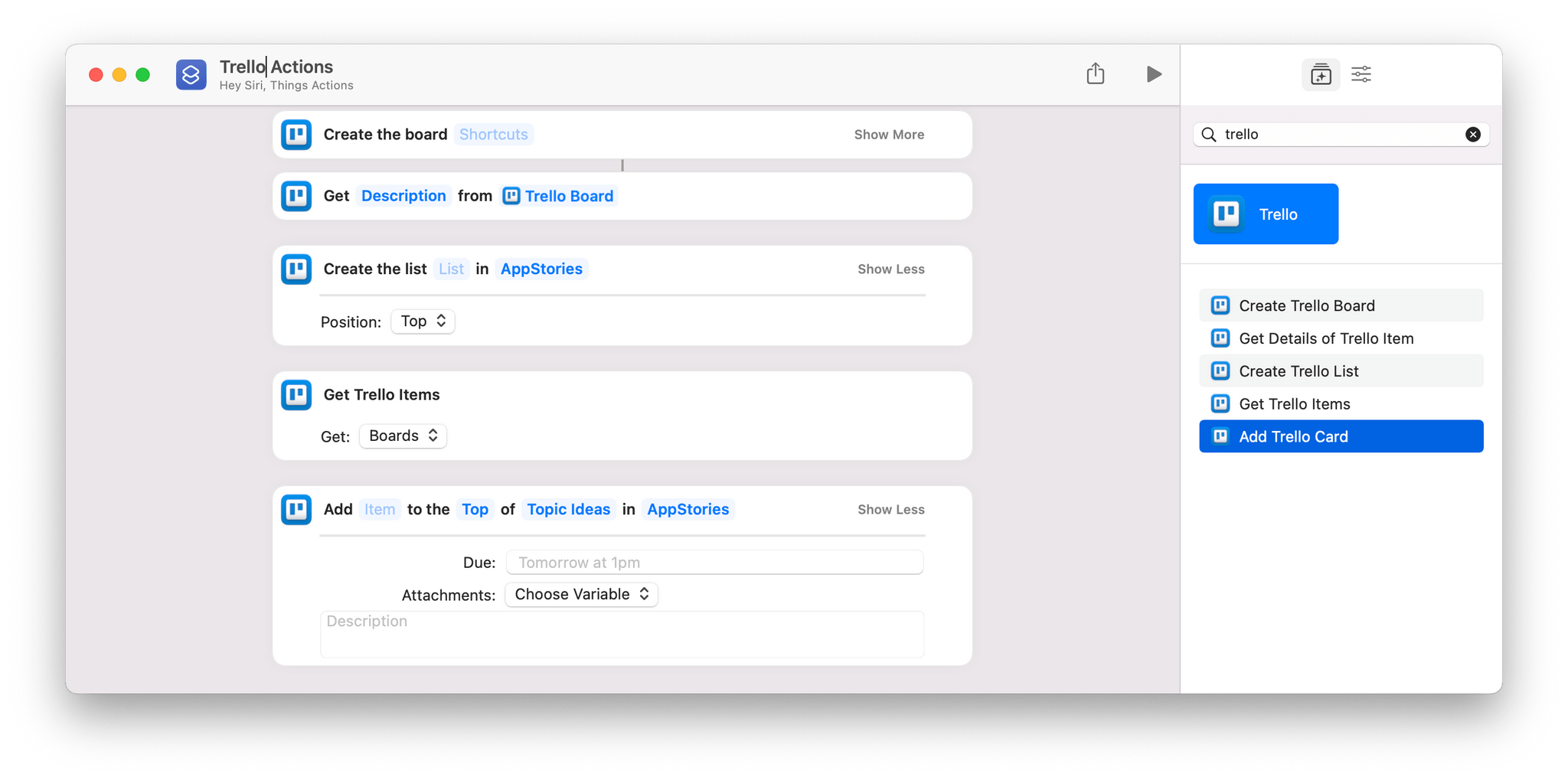Select the Trello app category tile

(x=1266, y=214)
